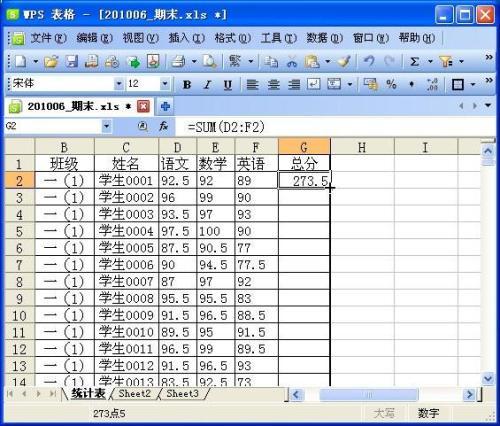Image resolution: width=500 pixels, height=426 pixels.
Task: Cut the selection with the scissors icon
Action: click(x=292, y=62)
